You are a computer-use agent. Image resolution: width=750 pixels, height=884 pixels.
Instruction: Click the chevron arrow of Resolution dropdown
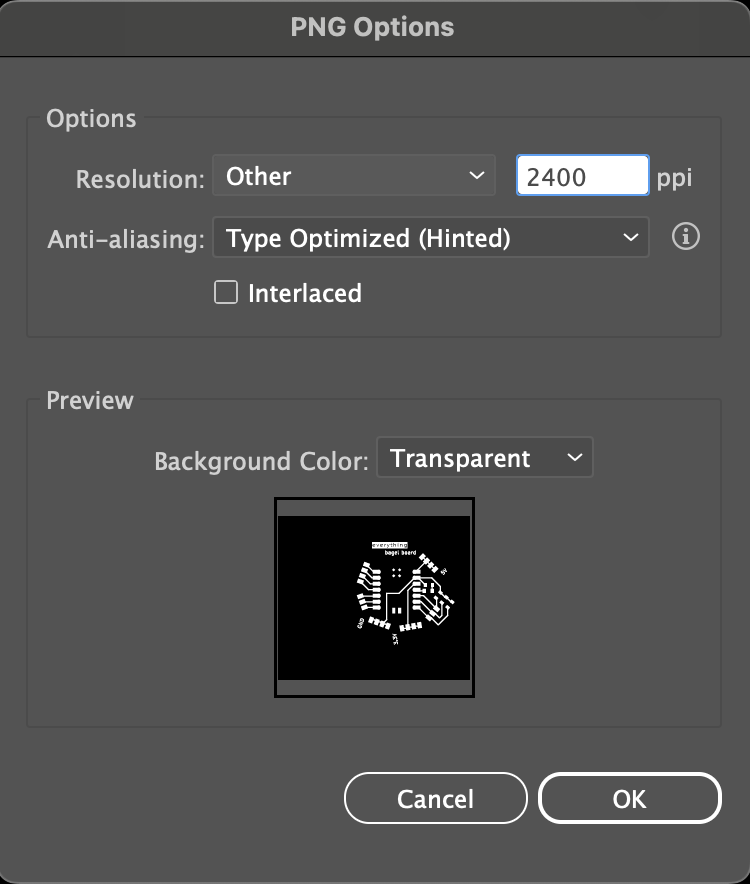(x=477, y=175)
